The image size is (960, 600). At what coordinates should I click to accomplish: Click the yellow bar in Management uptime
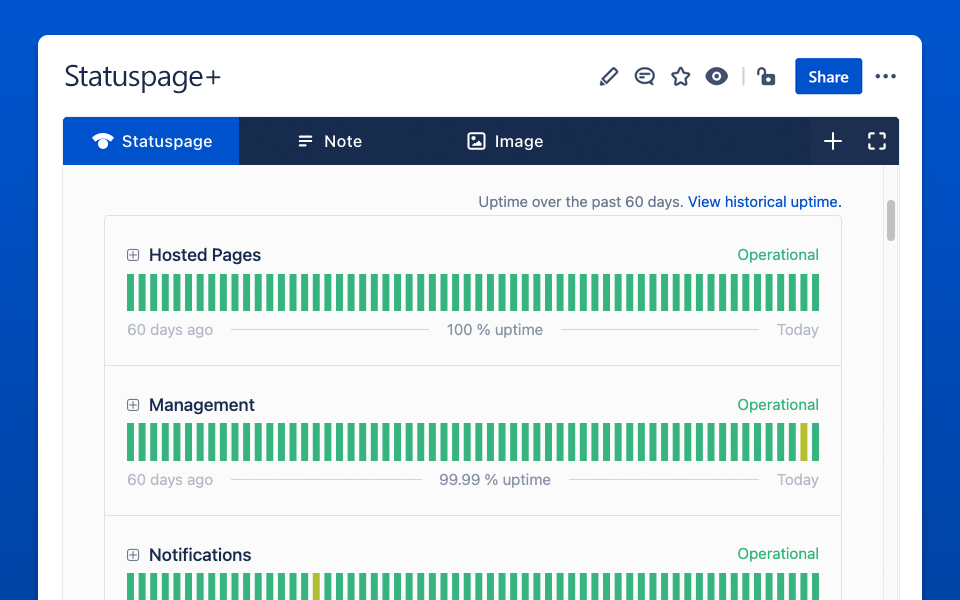coord(804,442)
